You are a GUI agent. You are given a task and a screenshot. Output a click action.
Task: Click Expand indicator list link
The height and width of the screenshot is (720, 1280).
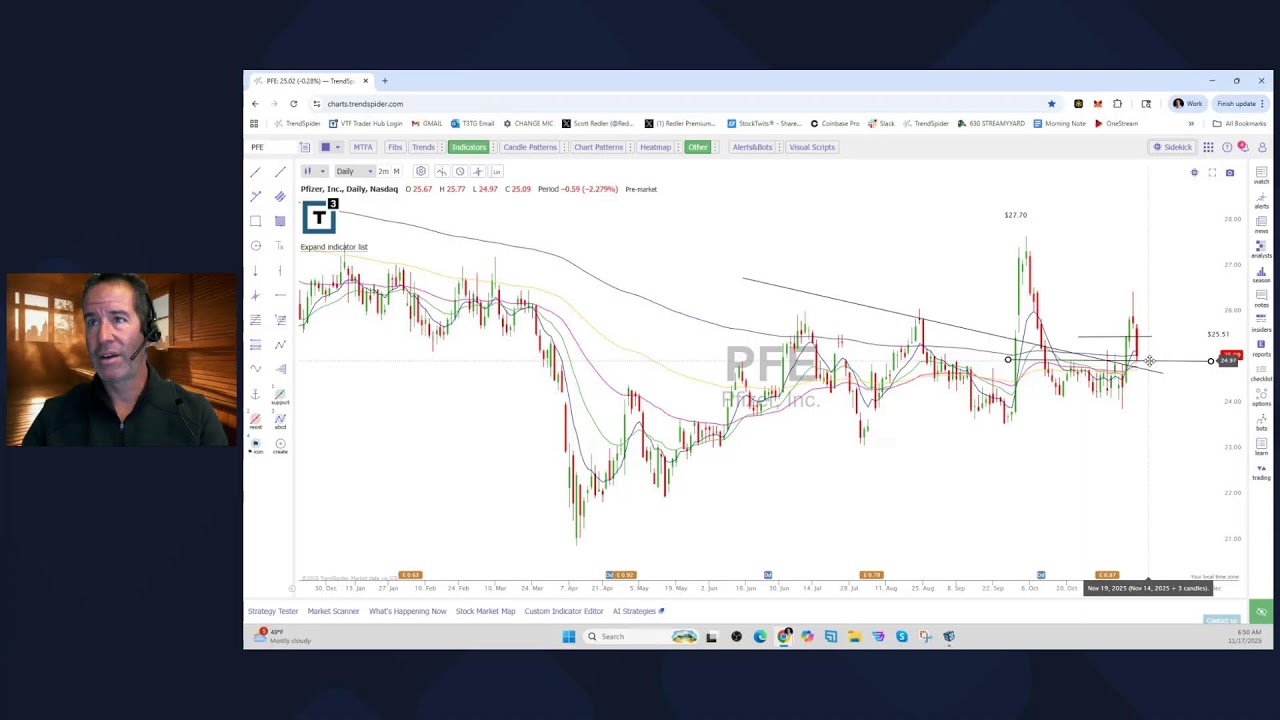pos(334,247)
